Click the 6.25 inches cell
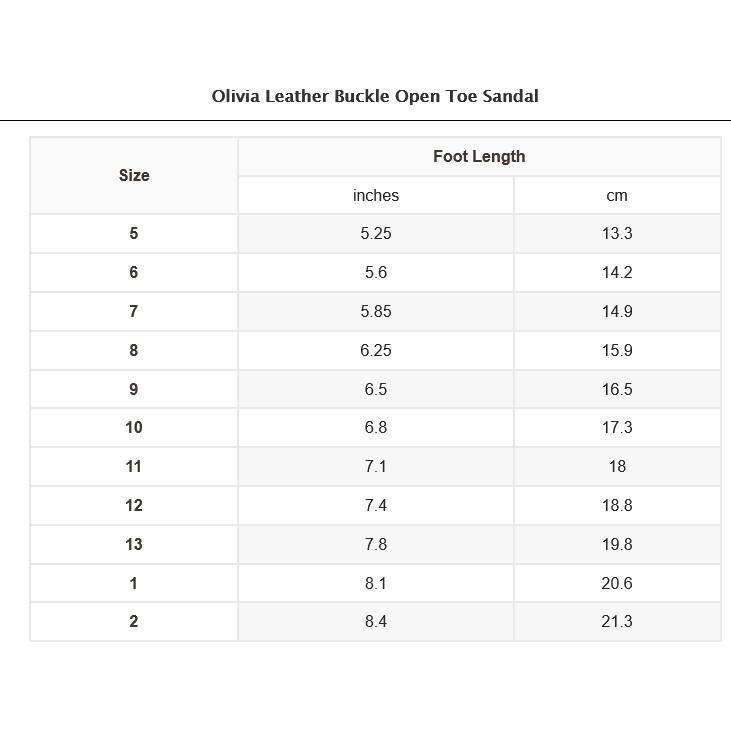 tap(376, 351)
